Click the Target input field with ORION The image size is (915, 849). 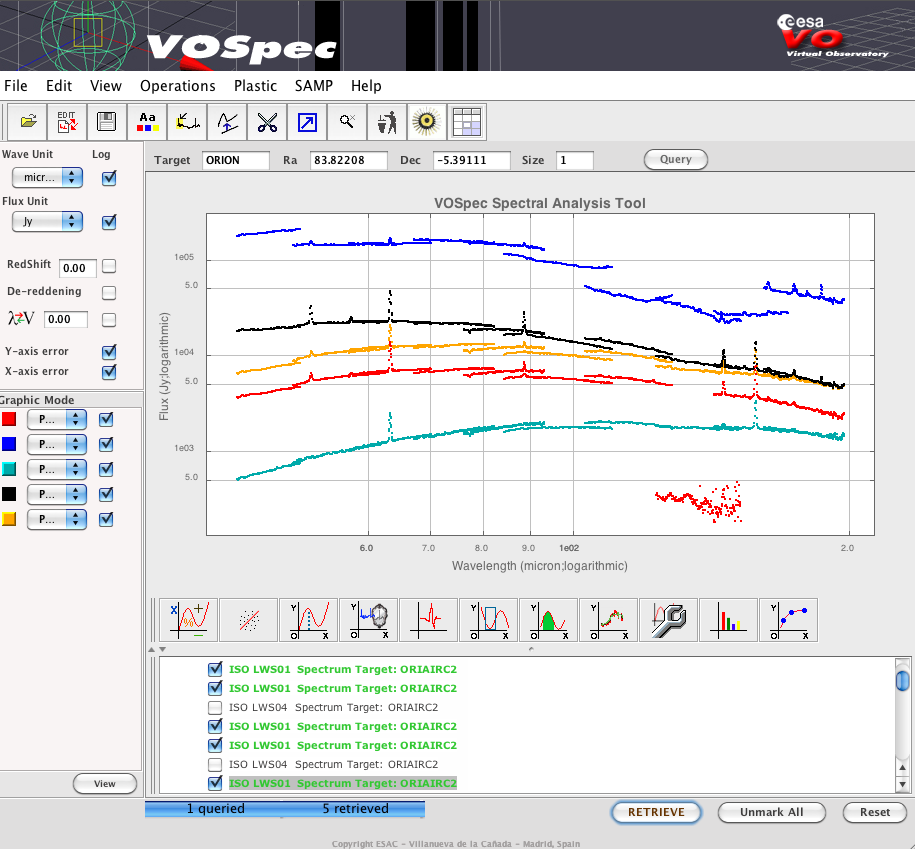tap(236, 160)
